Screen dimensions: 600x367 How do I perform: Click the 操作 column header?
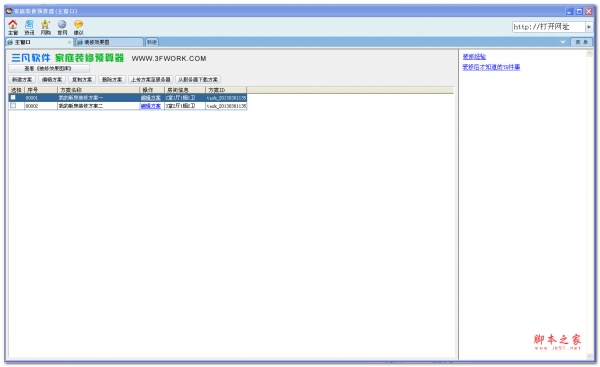(152, 90)
